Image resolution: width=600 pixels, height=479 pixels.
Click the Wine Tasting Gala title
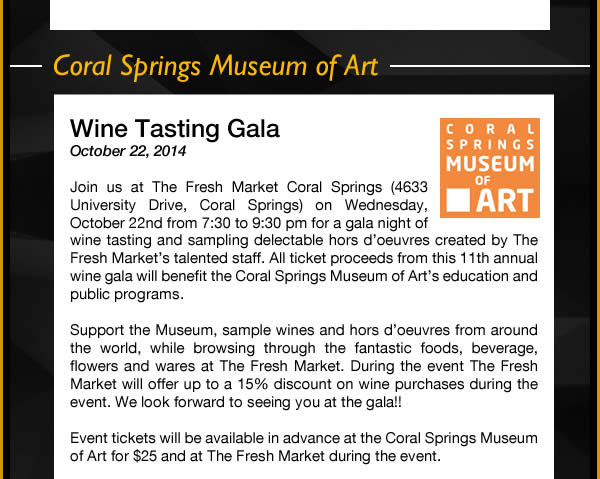tap(175, 129)
